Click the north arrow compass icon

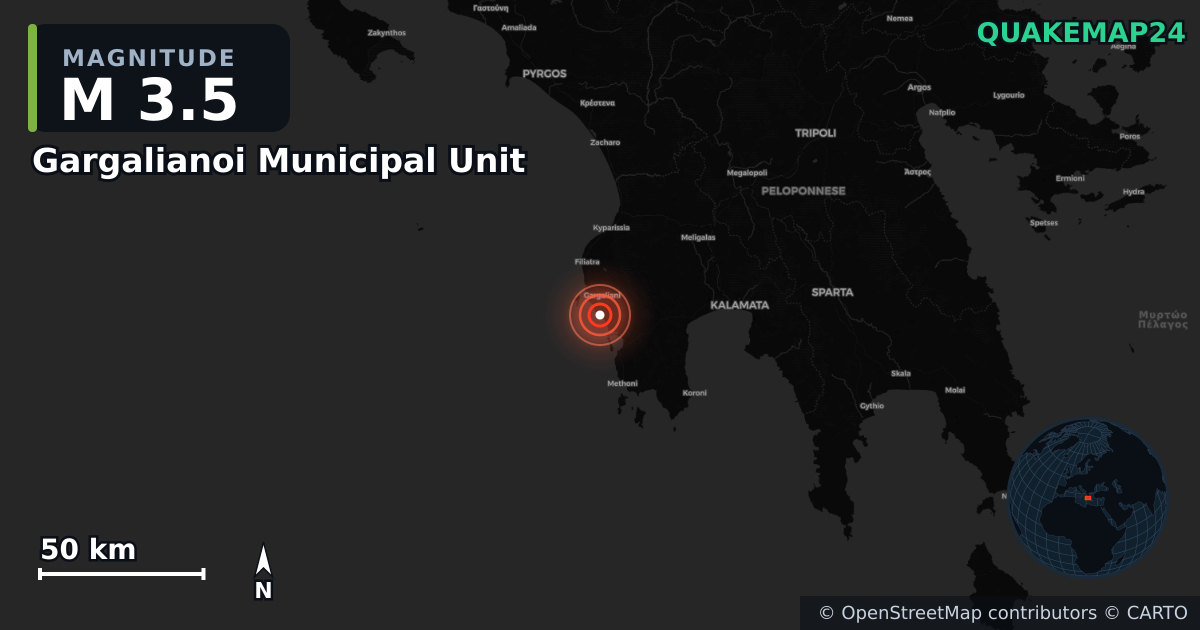point(263,573)
